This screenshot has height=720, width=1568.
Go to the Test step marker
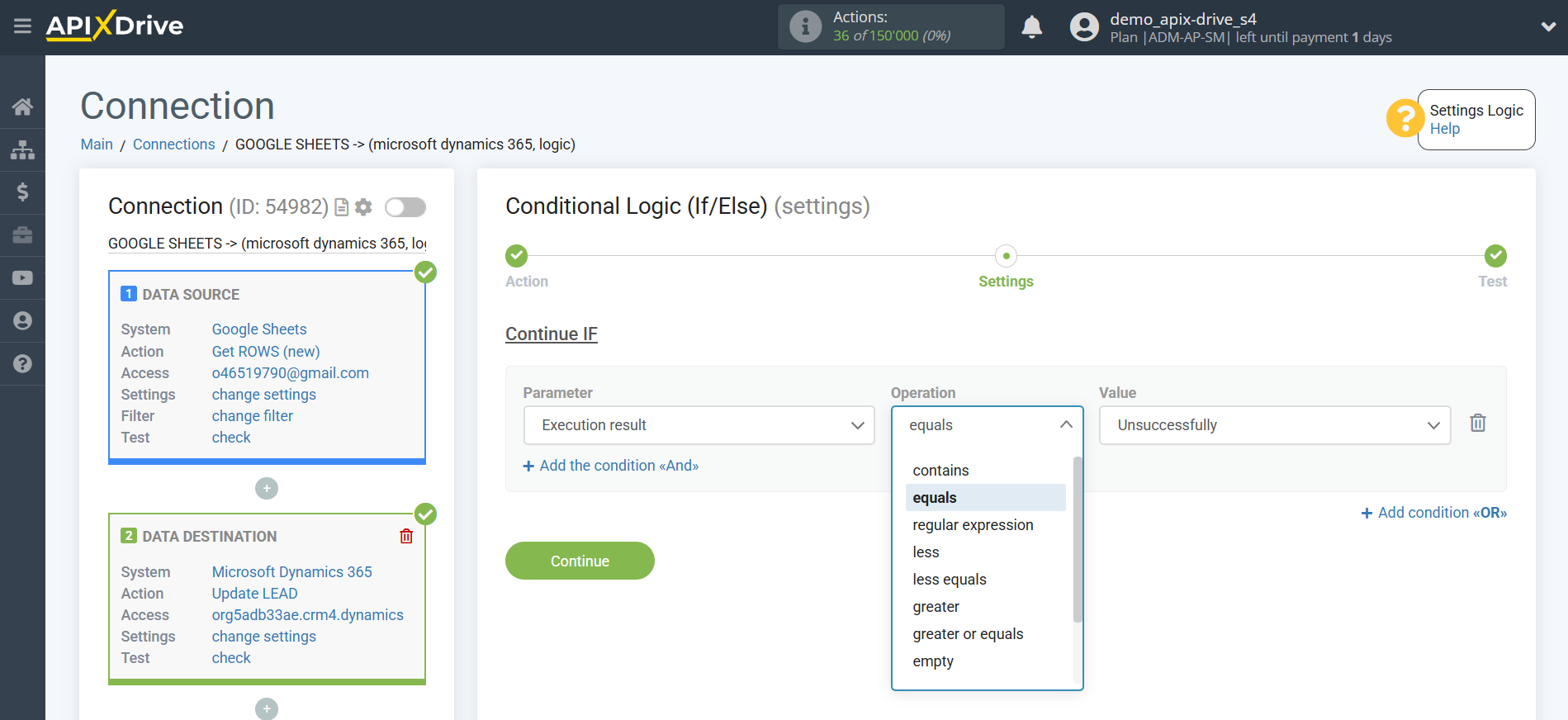pos(1495,256)
